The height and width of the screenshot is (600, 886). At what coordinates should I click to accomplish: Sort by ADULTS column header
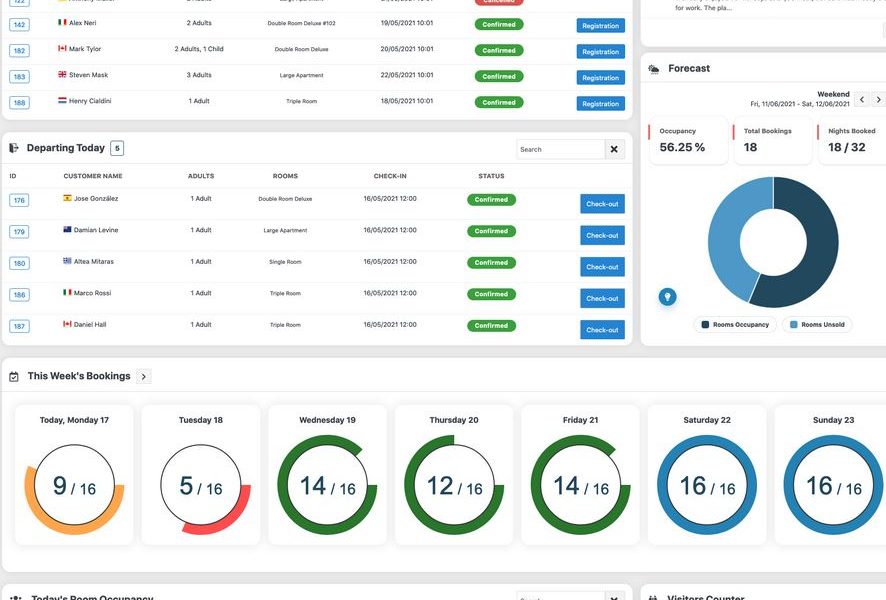point(201,176)
